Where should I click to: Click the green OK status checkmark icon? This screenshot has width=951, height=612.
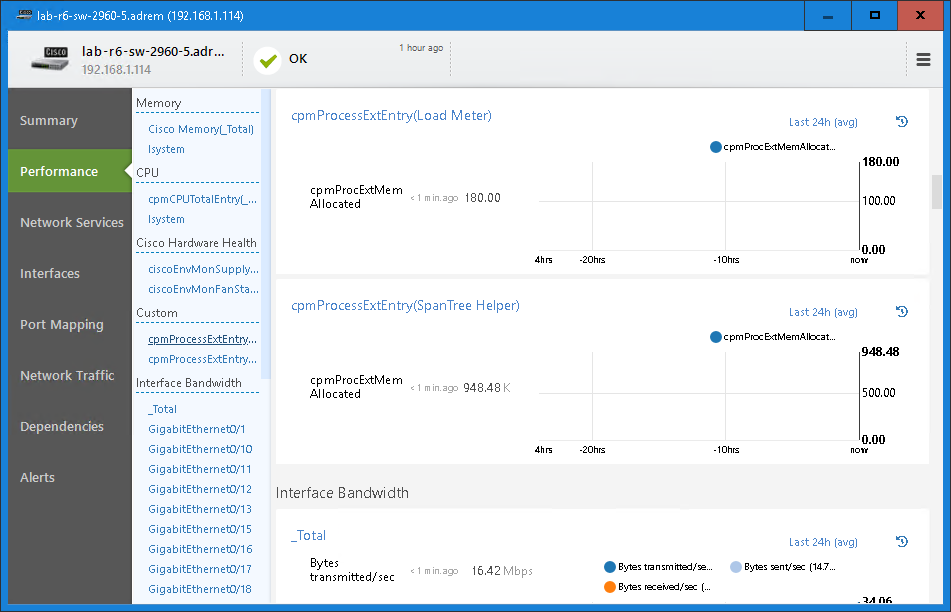[267, 60]
